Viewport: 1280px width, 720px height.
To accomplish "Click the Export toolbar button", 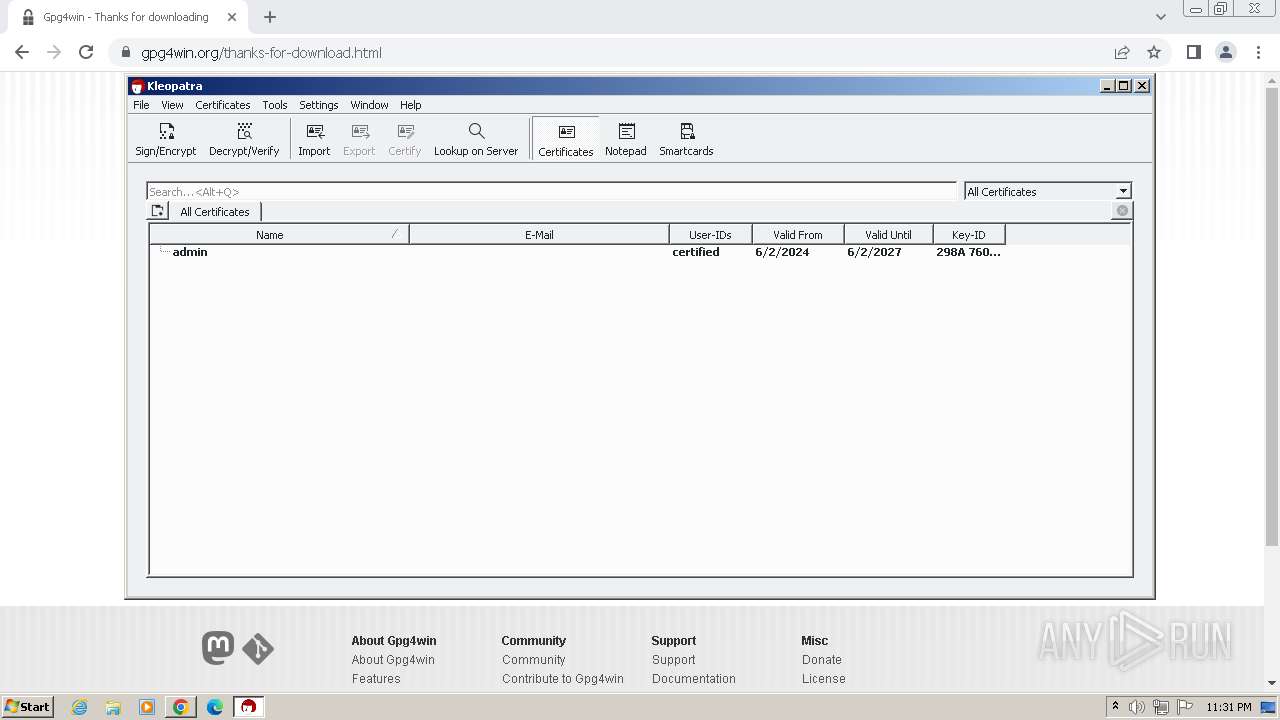I will (359, 139).
